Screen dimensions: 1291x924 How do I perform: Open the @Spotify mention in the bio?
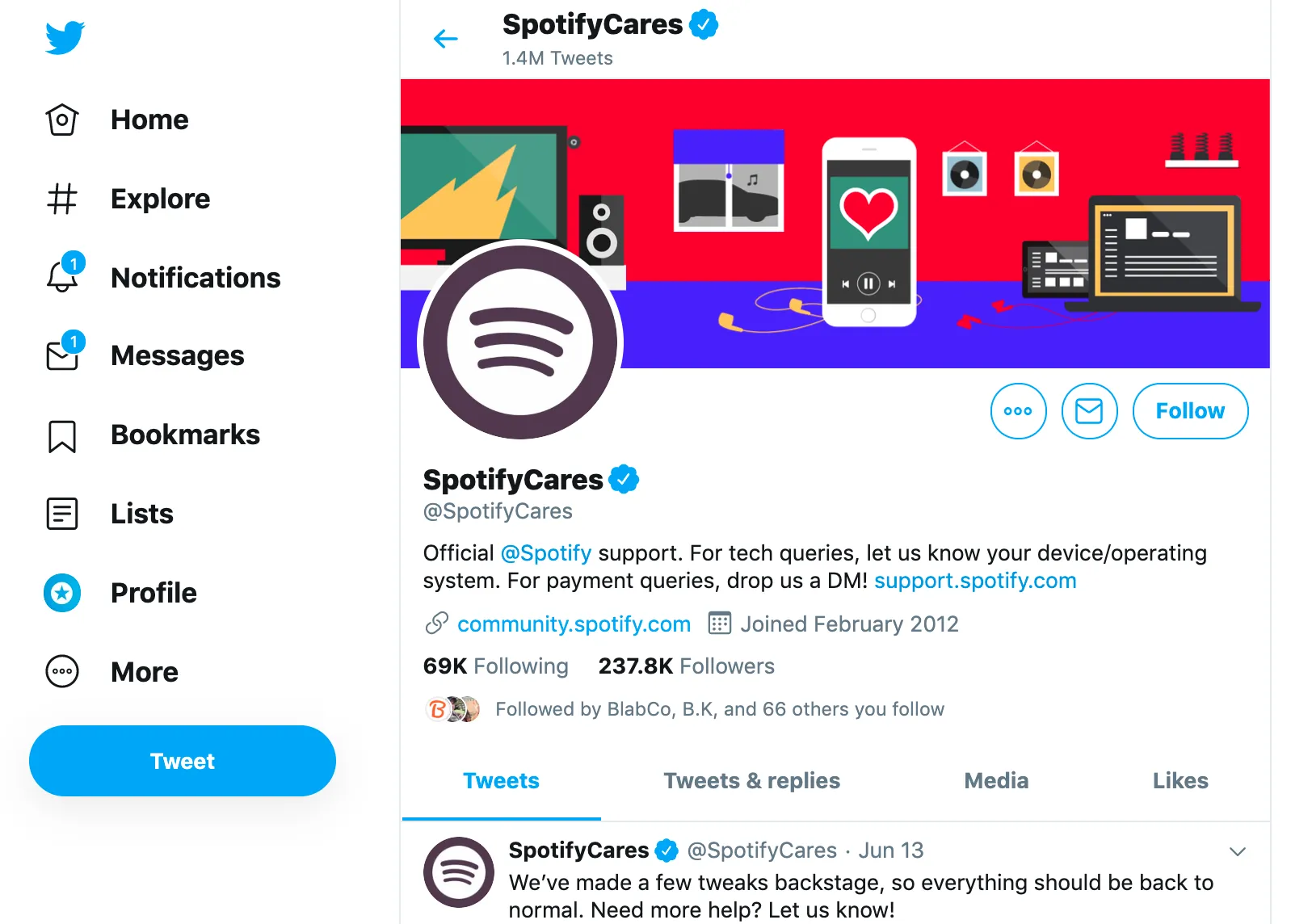[x=546, y=553]
